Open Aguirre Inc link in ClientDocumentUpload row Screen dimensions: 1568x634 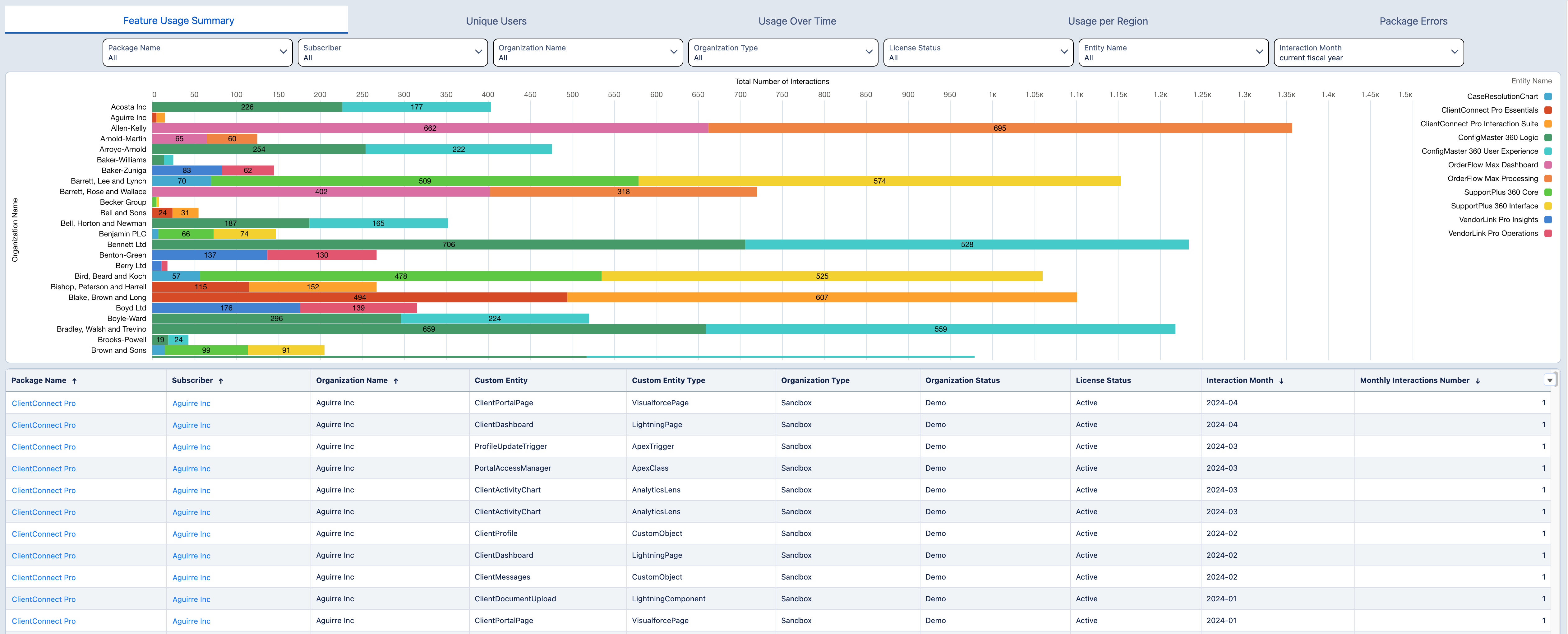coord(191,600)
